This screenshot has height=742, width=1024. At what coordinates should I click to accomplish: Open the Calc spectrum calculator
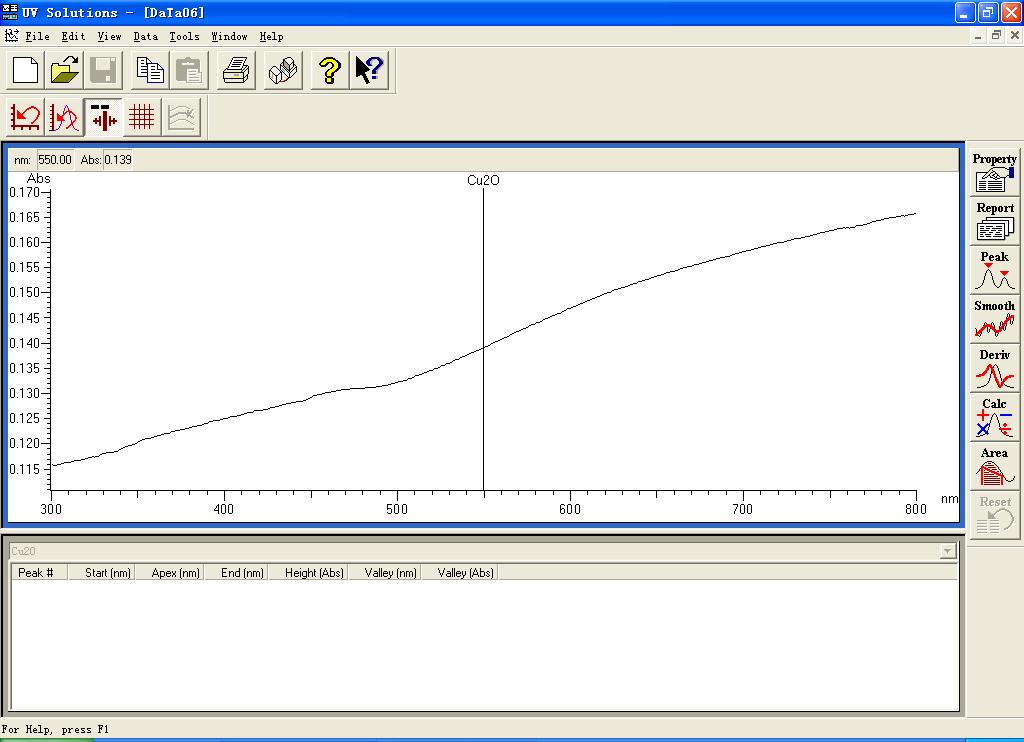994,417
